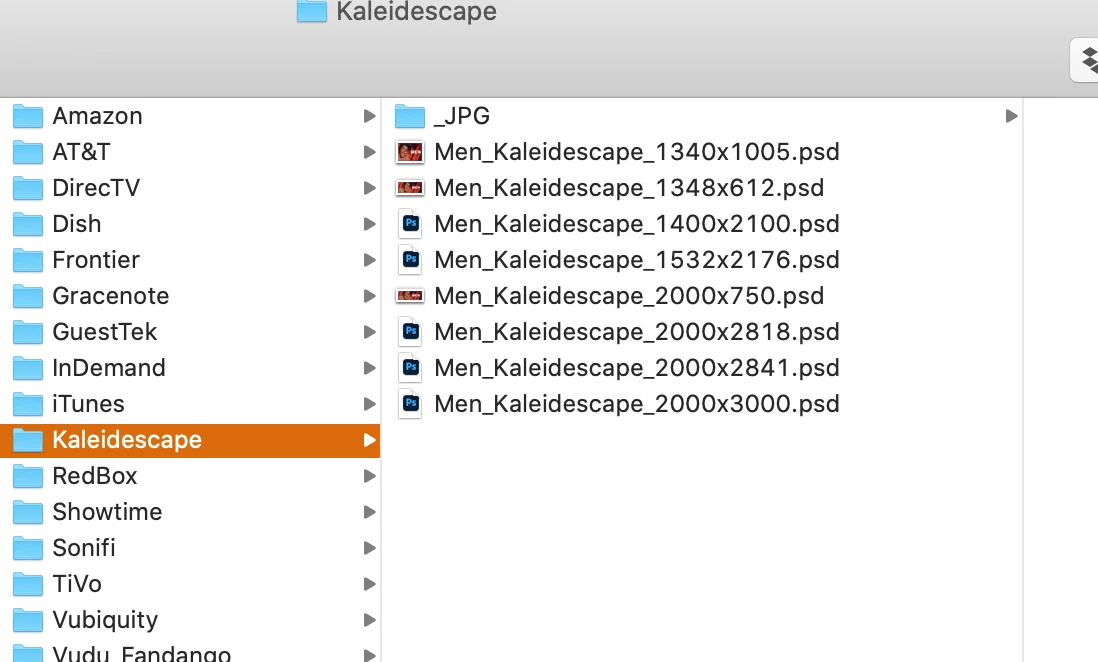Click the DirecTV folder icon

[x=28, y=188]
